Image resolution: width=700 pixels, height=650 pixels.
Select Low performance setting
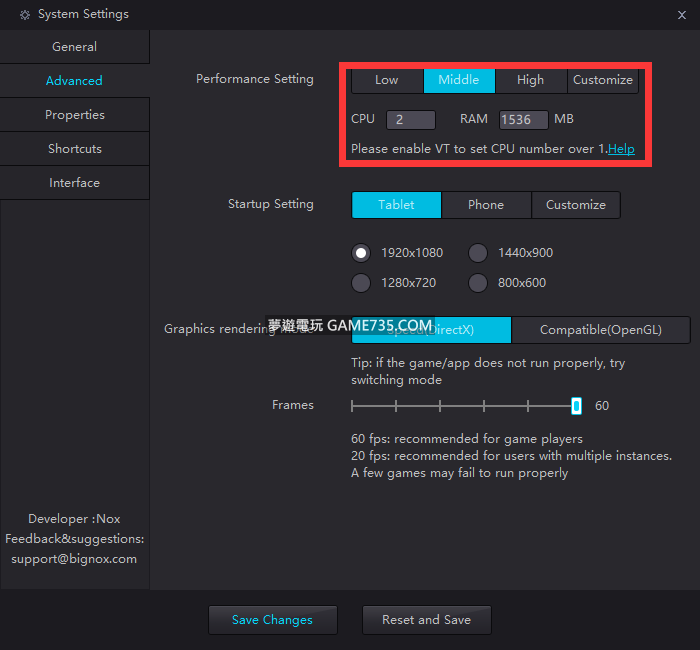click(x=387, y=80)
